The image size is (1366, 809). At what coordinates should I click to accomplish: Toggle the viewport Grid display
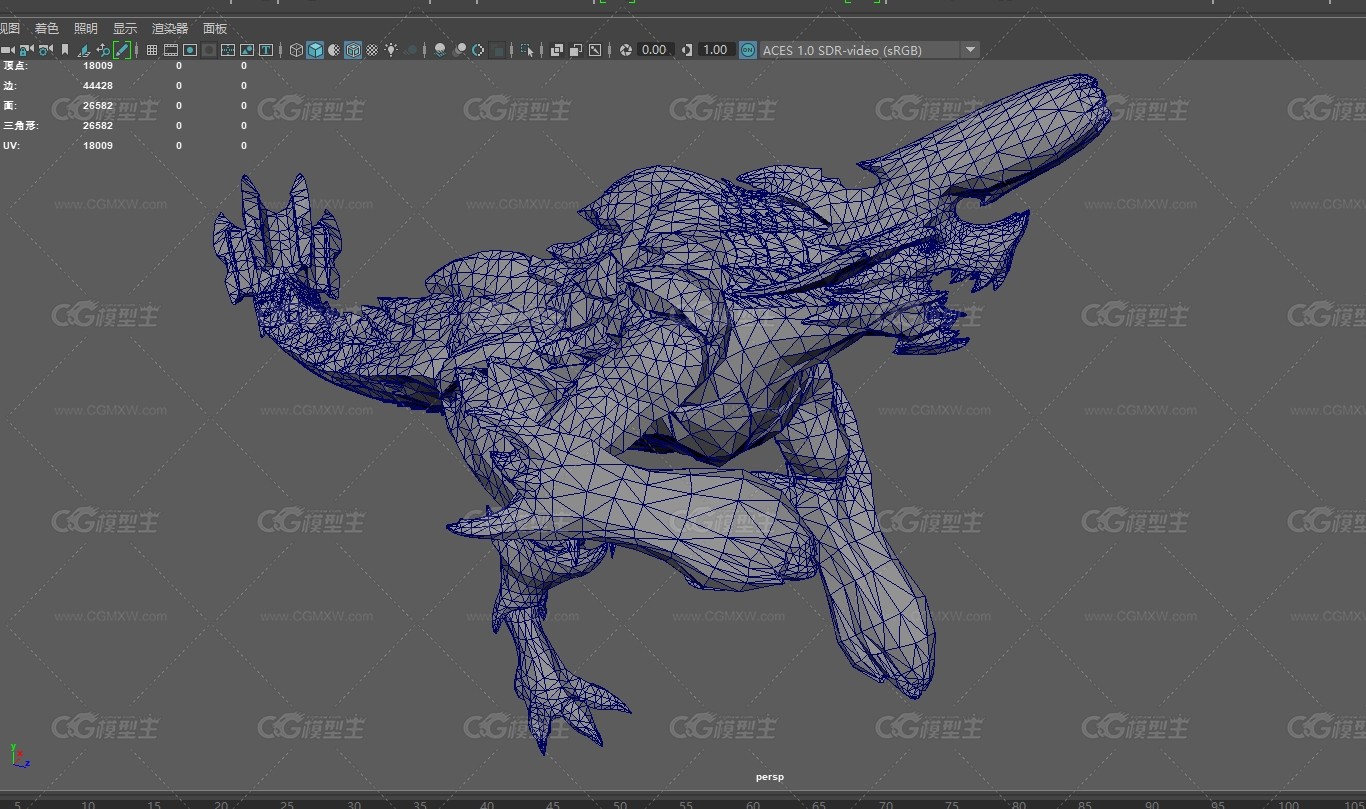(x=152, y=50)
